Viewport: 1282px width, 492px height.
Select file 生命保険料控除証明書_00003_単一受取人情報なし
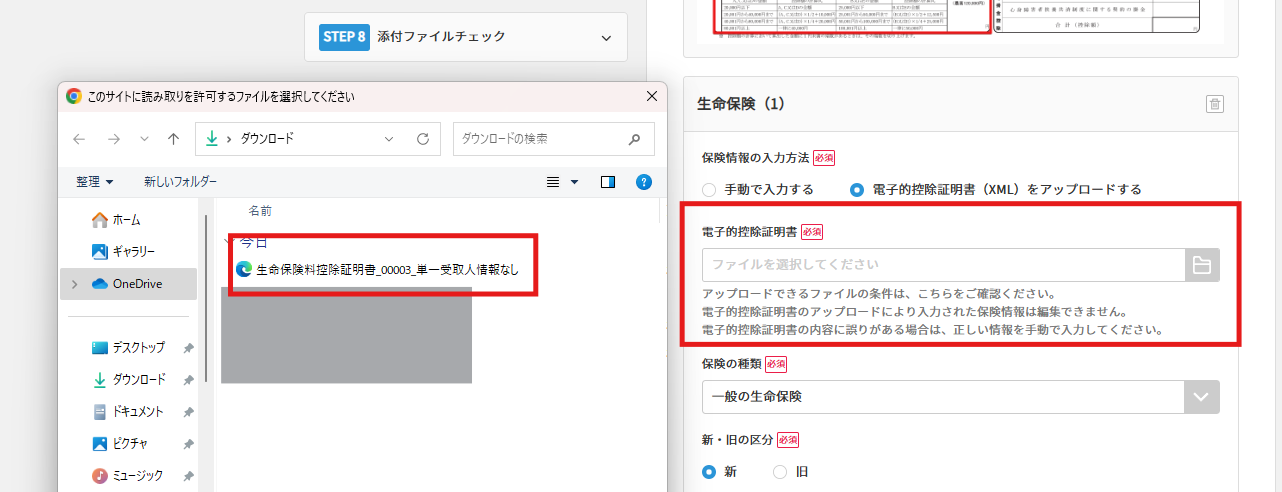pyautogui.click(x=378, y=269)
